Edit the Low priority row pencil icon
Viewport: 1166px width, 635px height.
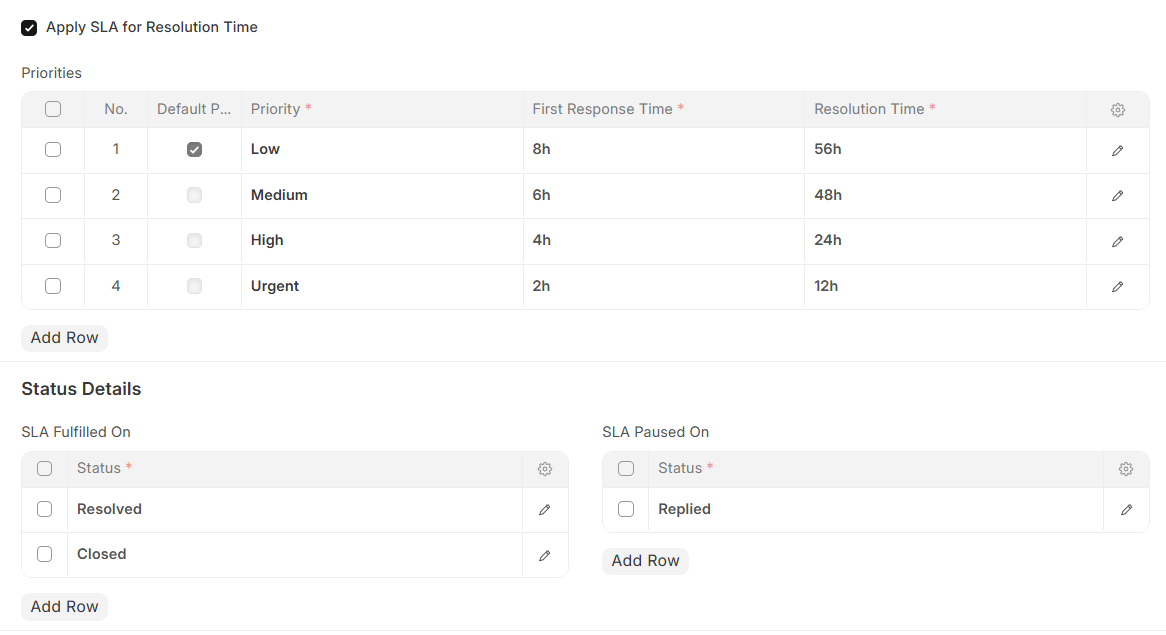[1117, 150]
